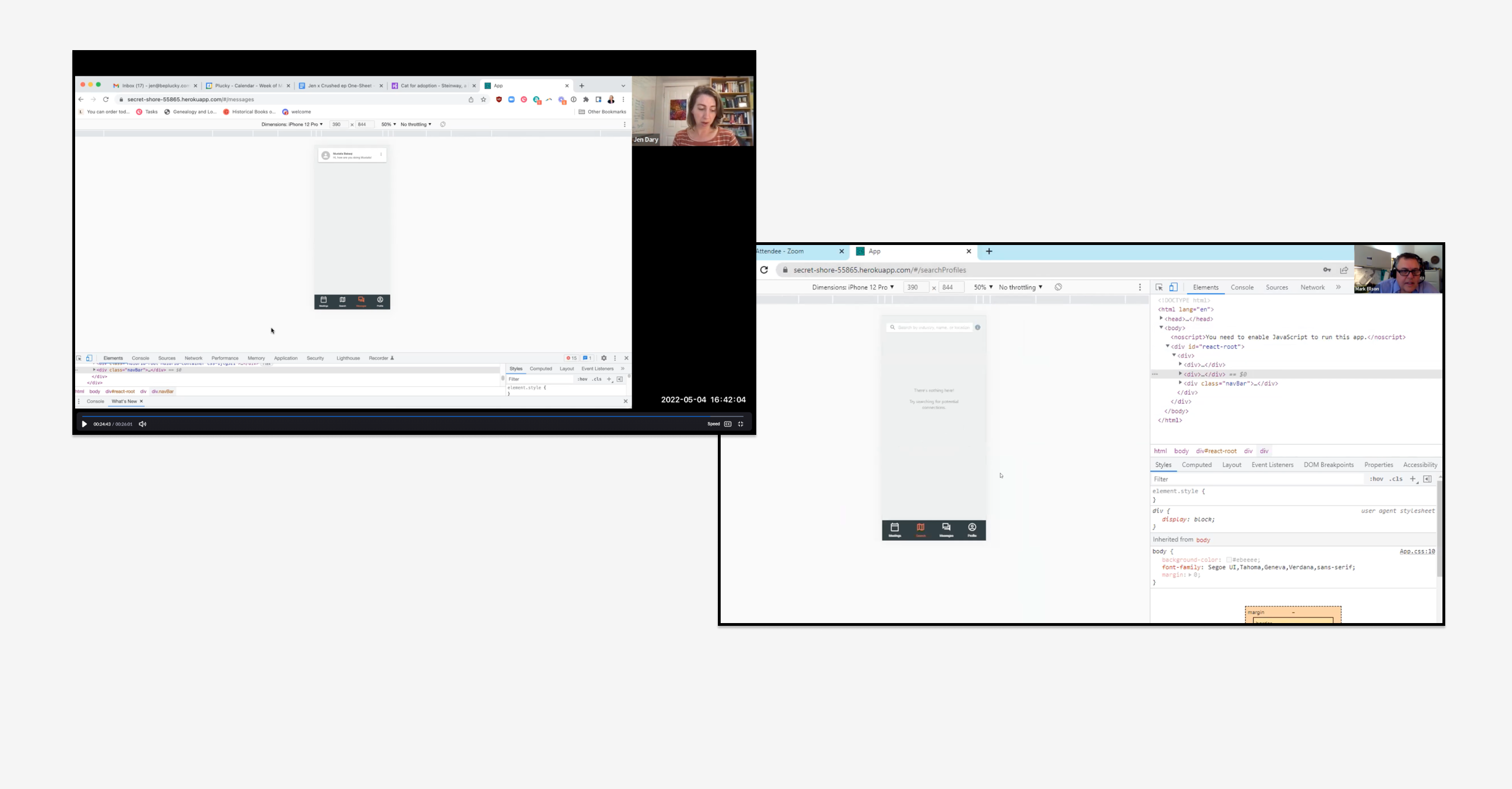1512x789 pixels.
Task: Open Profile in left app nav bar
Action: coord(380,302)
